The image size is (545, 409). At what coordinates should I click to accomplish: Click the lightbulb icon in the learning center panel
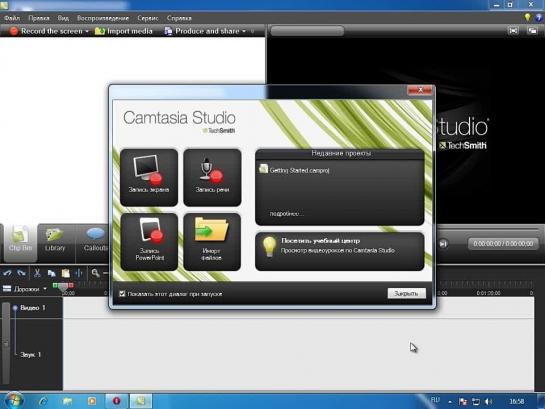click(x=269, y=247)
